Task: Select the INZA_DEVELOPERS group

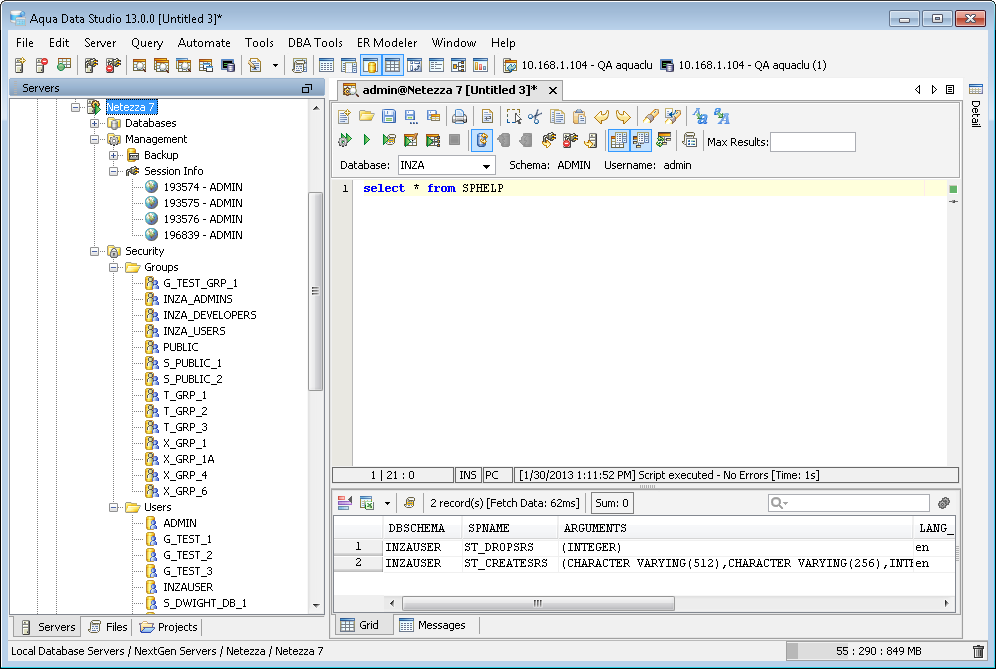Action: 209,315
